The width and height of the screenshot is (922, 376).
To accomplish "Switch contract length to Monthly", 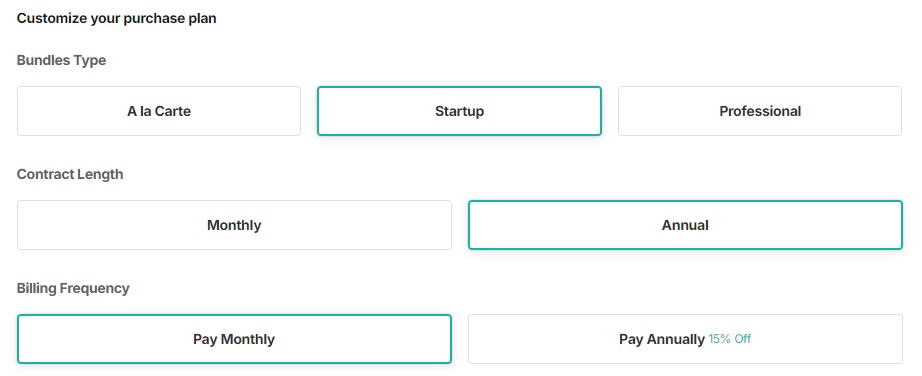I will [x=234, y=225].
